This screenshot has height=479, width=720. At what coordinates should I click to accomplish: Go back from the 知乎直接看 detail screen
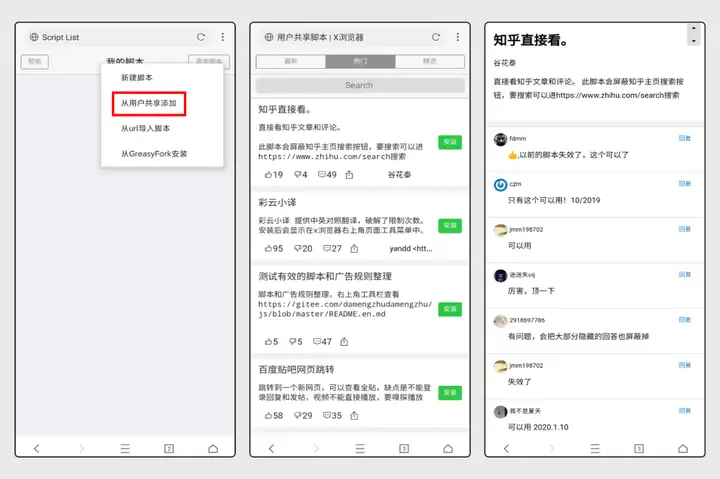[x=506, y=448]
